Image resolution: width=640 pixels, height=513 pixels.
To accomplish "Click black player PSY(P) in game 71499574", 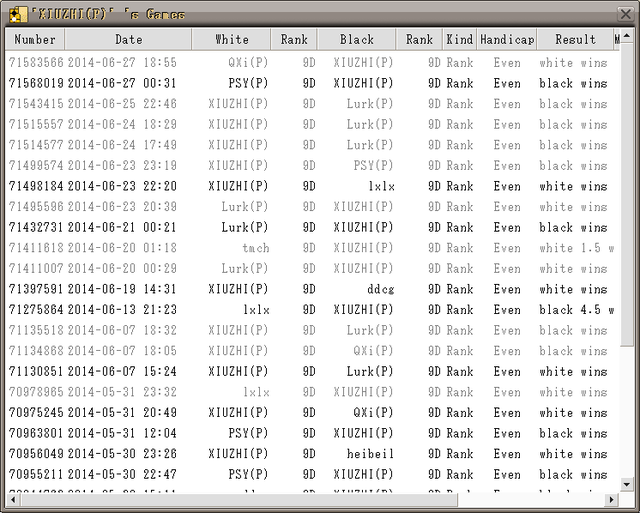I will click(373, 165).
